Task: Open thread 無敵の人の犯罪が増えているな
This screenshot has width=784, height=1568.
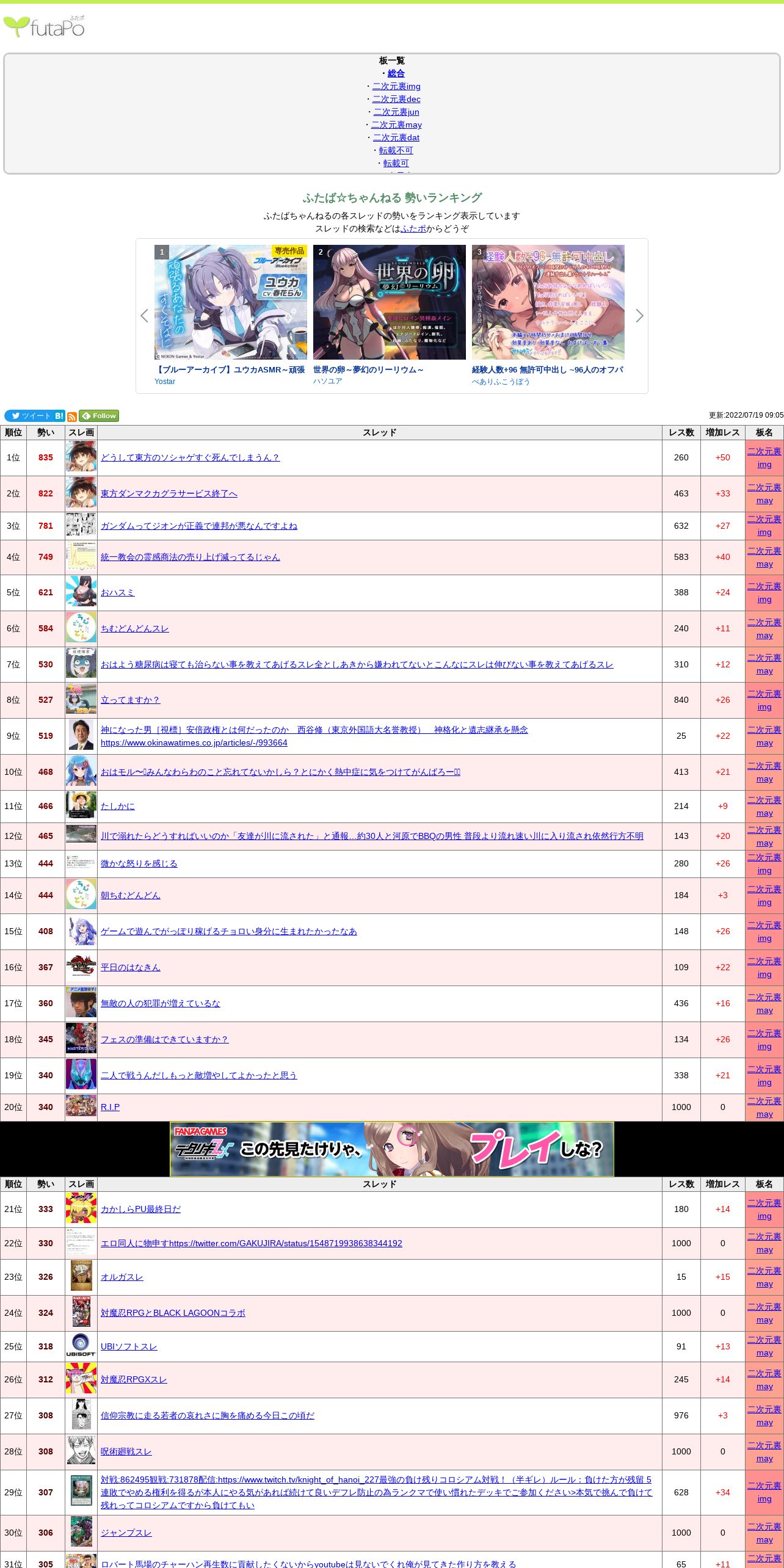Action: pos(161,1003)
